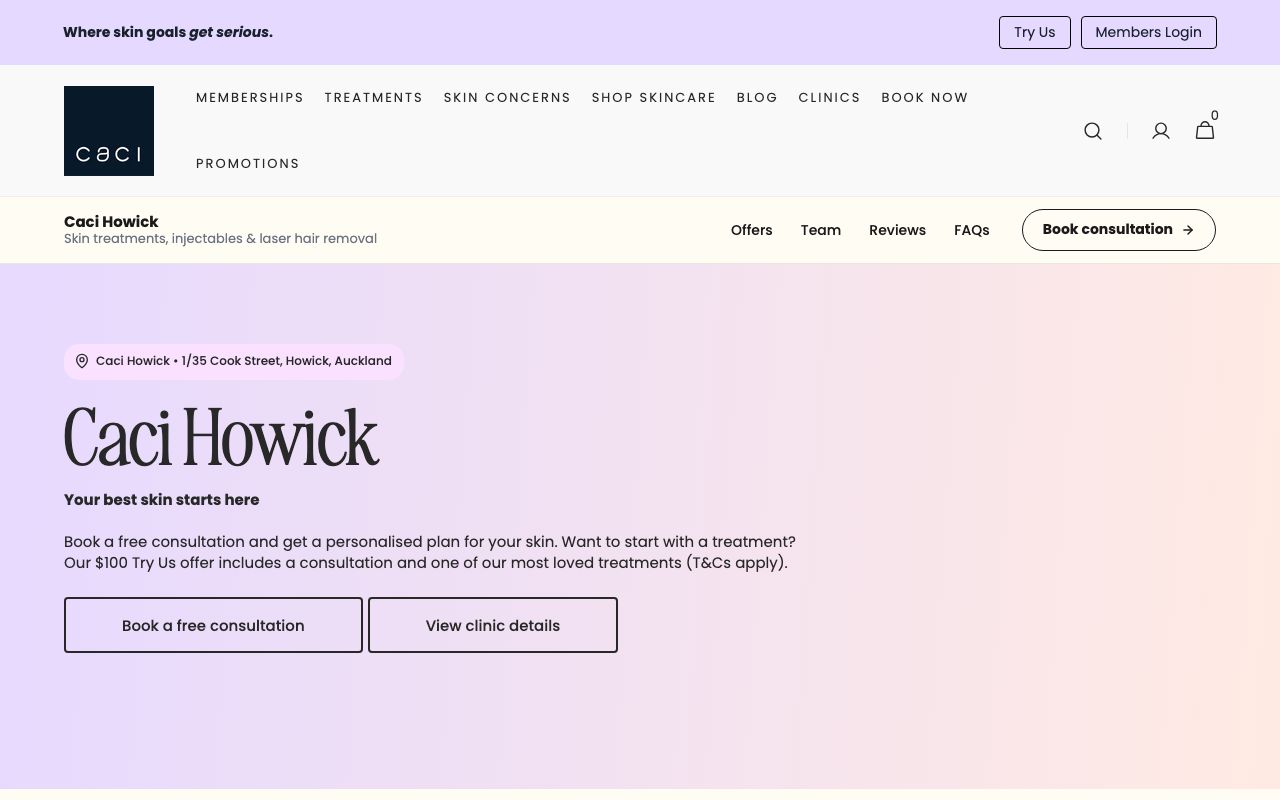Click the location pin icon beside address

click(x=82, y=361)
